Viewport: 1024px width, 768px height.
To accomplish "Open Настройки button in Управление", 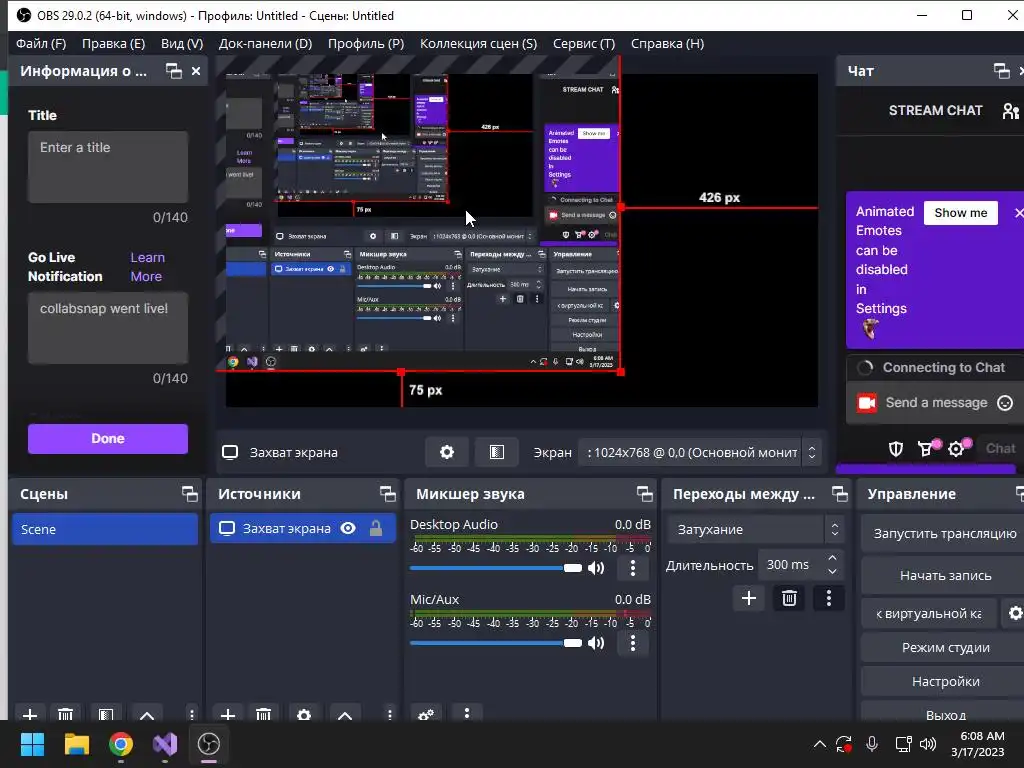I will pos(944,681).
